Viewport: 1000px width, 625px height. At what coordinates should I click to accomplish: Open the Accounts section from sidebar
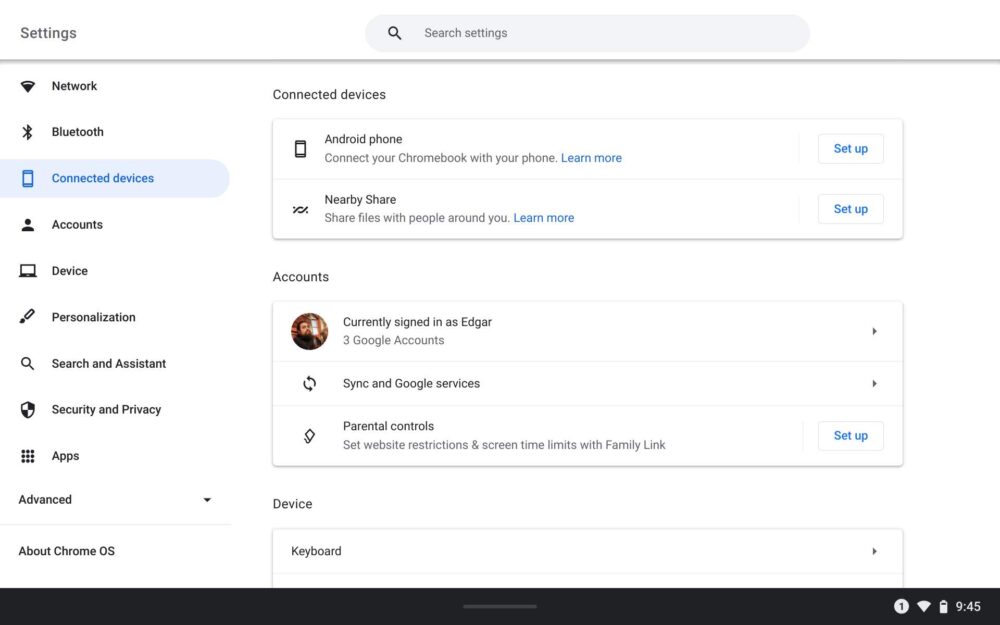[77, 225]
